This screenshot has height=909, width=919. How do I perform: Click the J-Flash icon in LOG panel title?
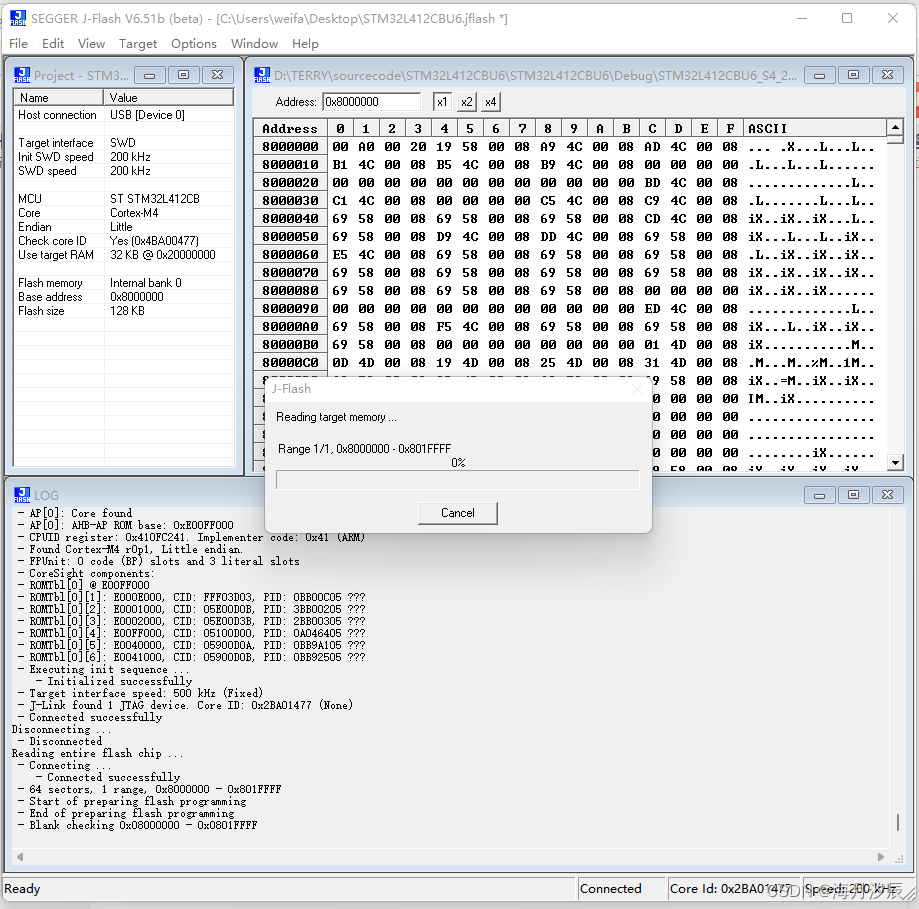tap(22, 495)
